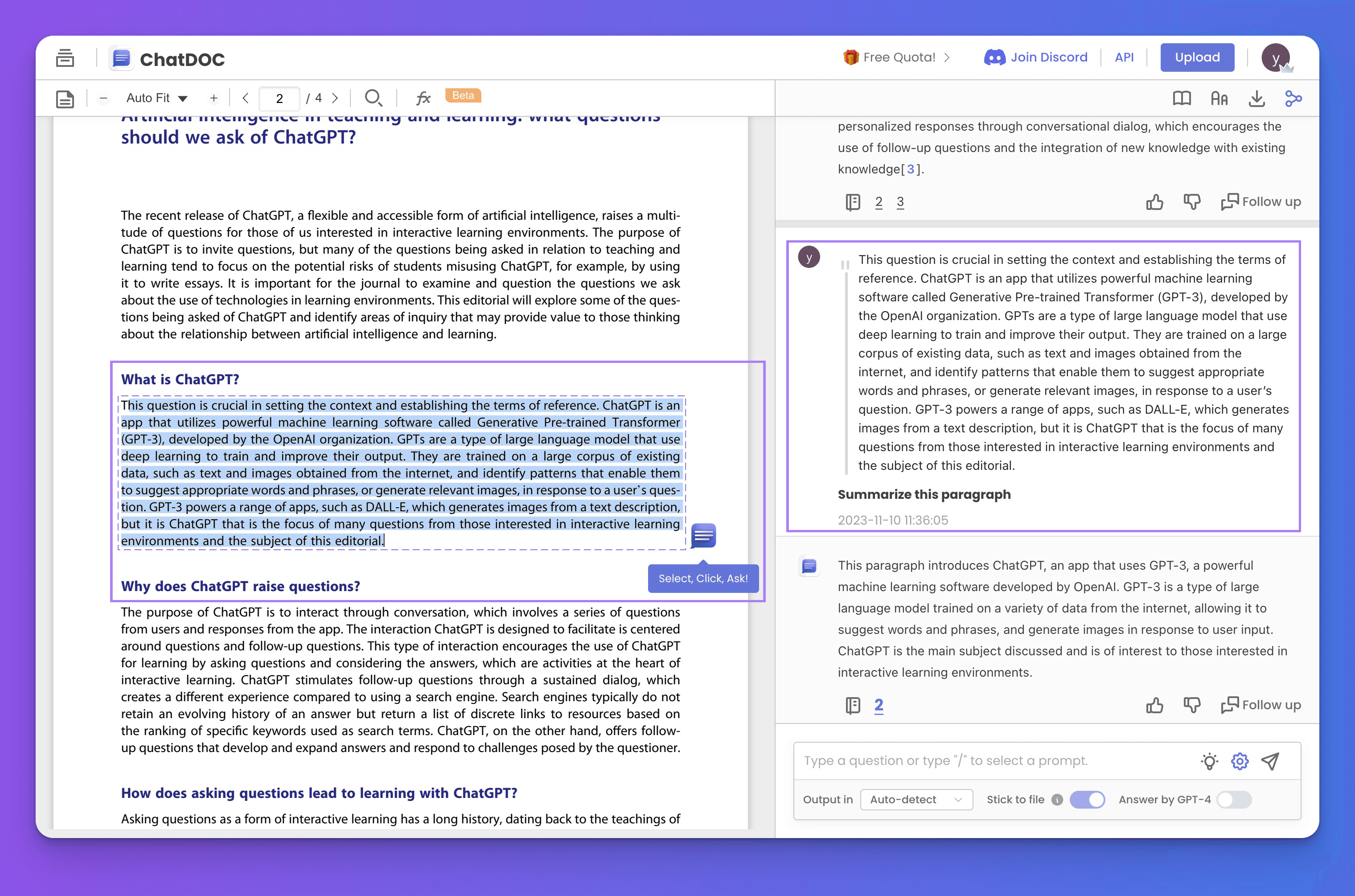
Task: Open the Auto Fit zoom dropdown
Action: (x=156, y=98)
